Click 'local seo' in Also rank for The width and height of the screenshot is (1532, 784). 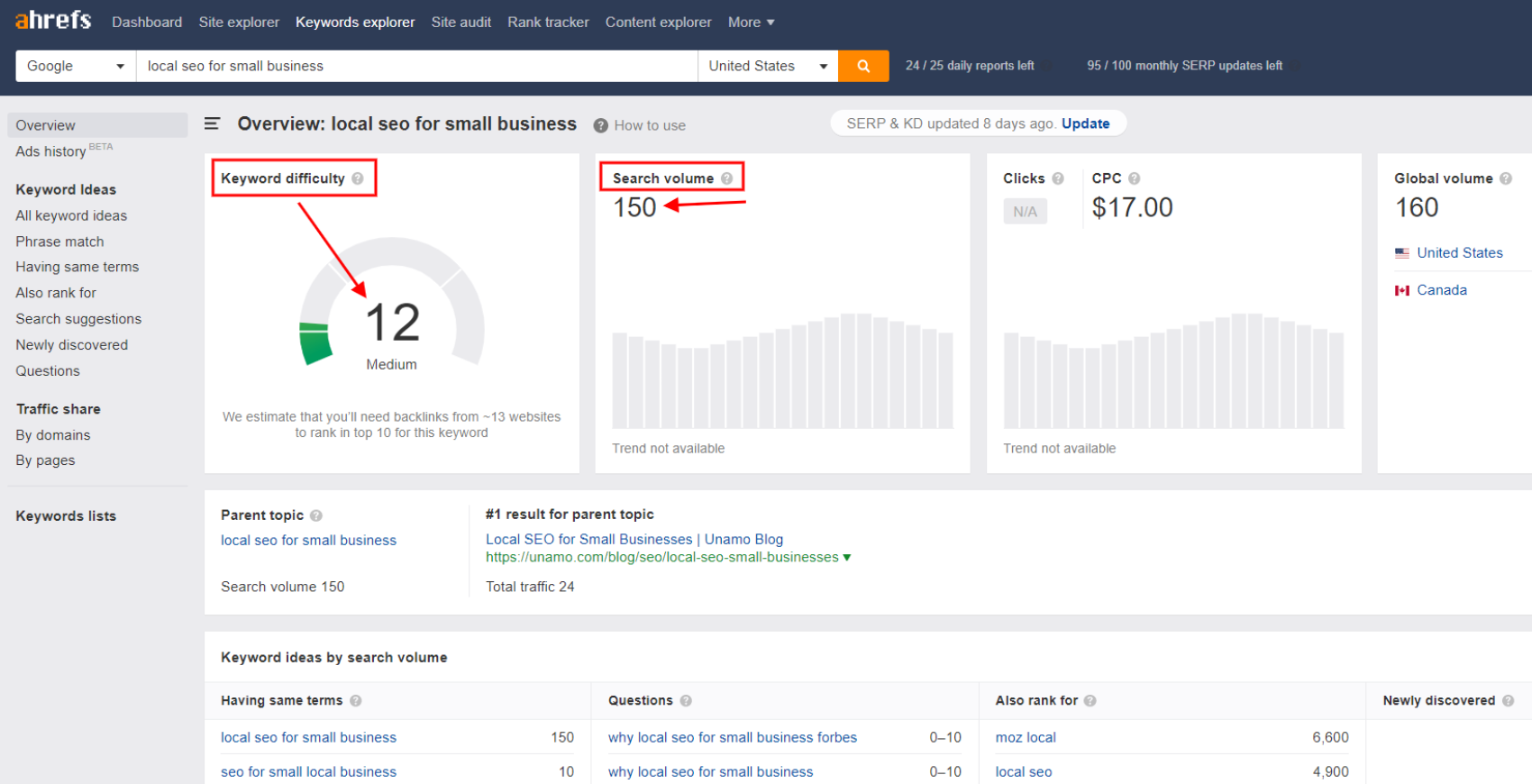tap(1024, 772)
